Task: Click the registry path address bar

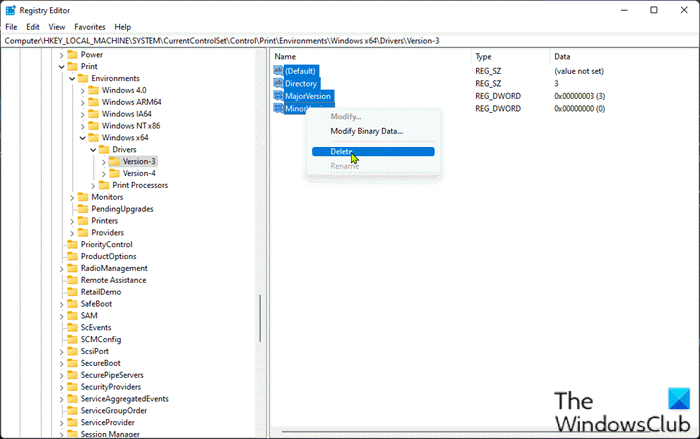Action: coord(350,41)
